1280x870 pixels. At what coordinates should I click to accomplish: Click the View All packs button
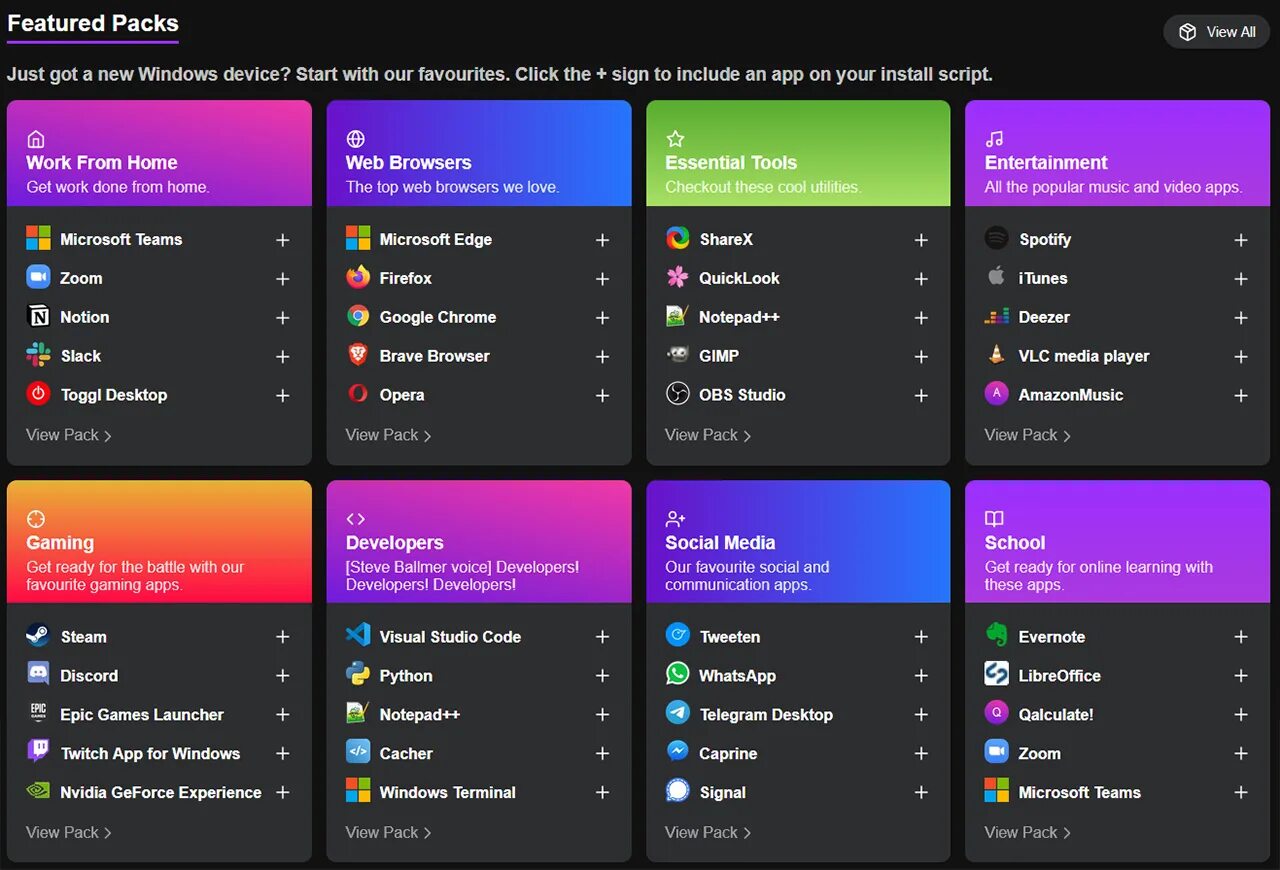[x=1216, y=32]
